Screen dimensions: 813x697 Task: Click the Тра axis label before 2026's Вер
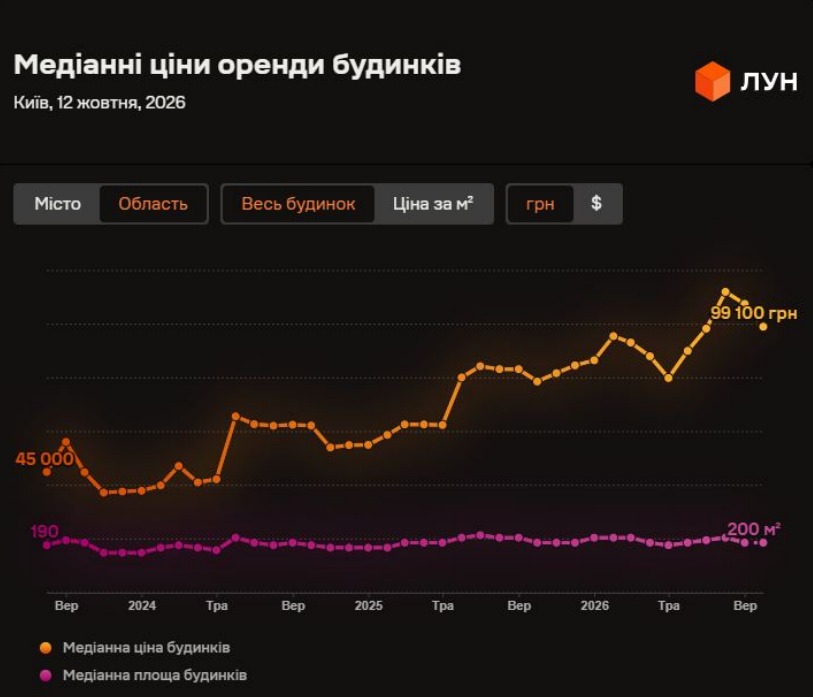[x=668, y=605]
